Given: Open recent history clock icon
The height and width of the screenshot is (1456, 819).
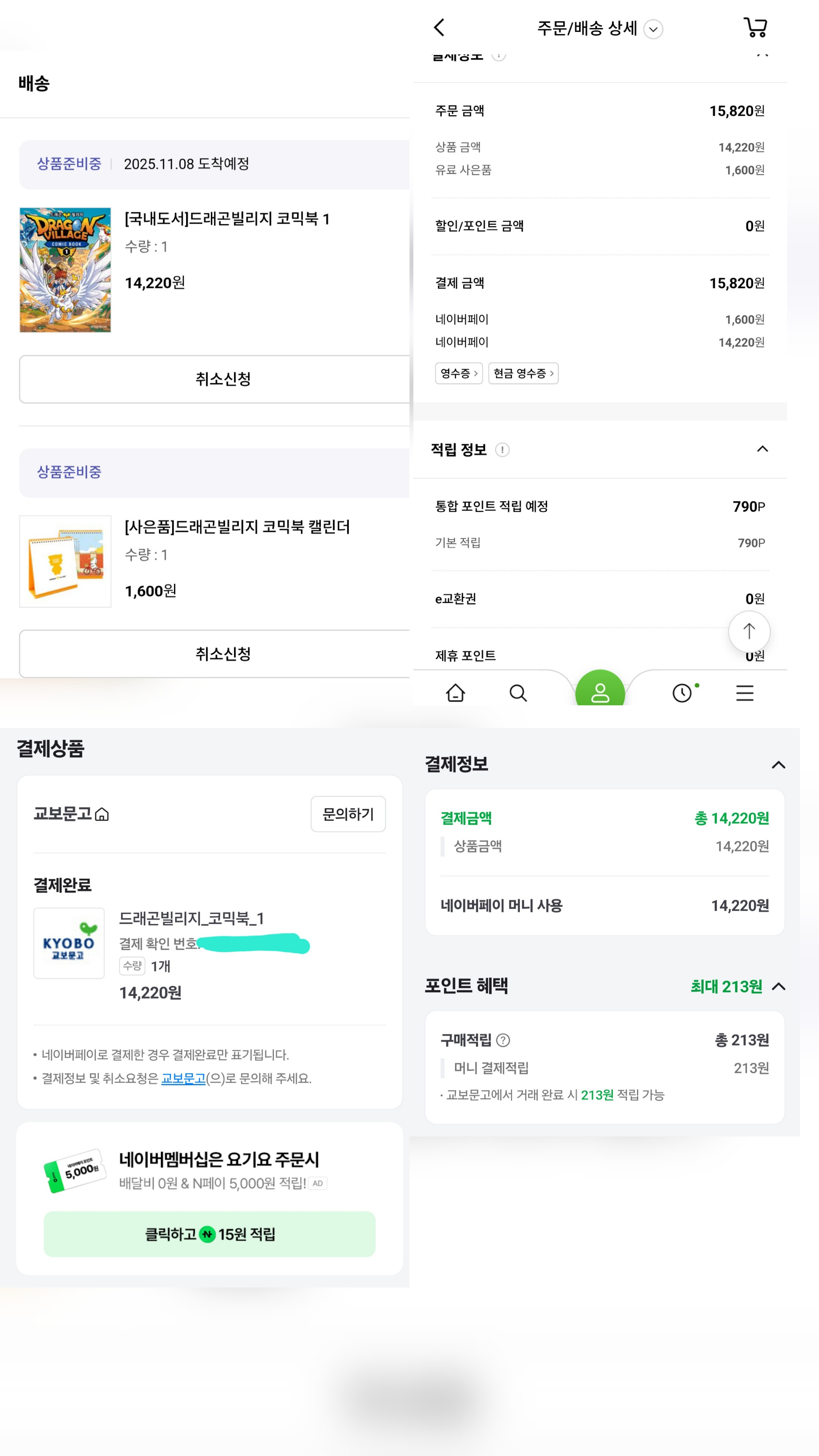Looking at the screenshot, I should point(682,692).
